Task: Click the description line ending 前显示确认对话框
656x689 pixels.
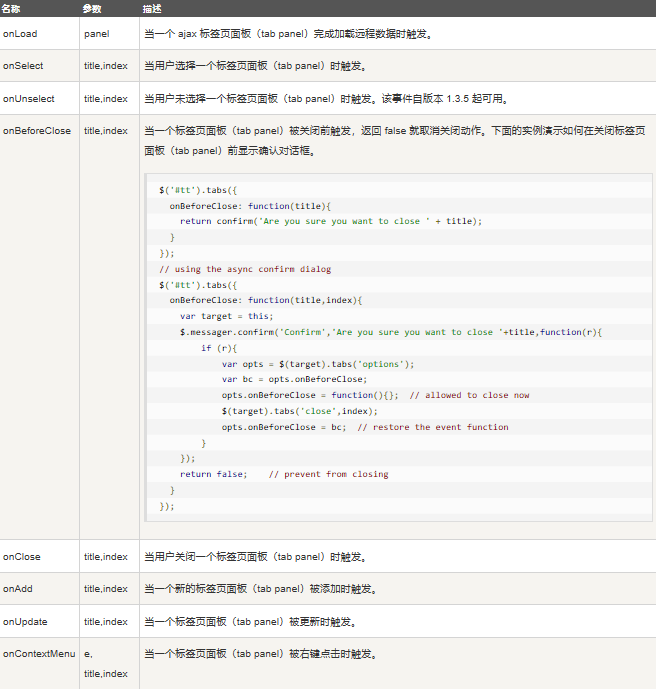Action: tap(230, 151)
